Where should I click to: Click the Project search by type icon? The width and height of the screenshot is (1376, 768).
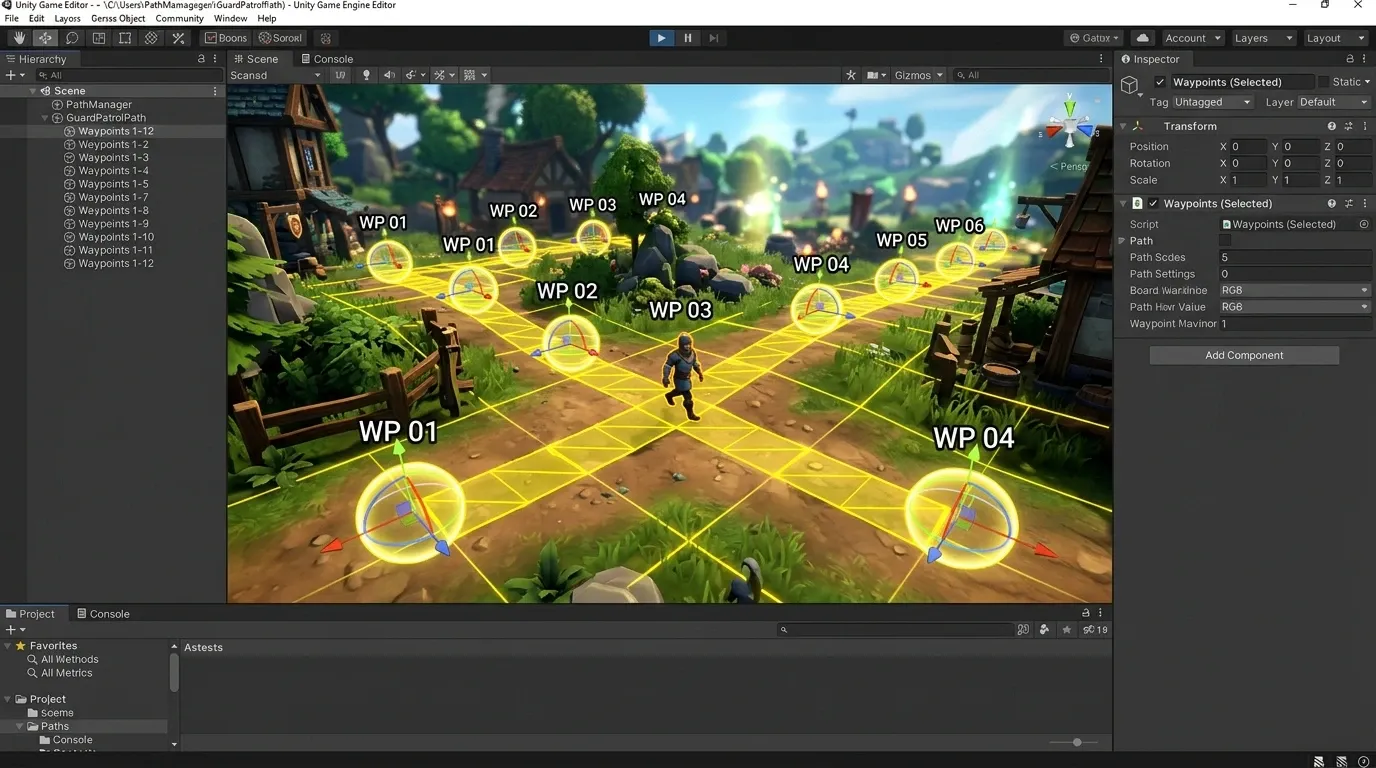click(1023, 630)
